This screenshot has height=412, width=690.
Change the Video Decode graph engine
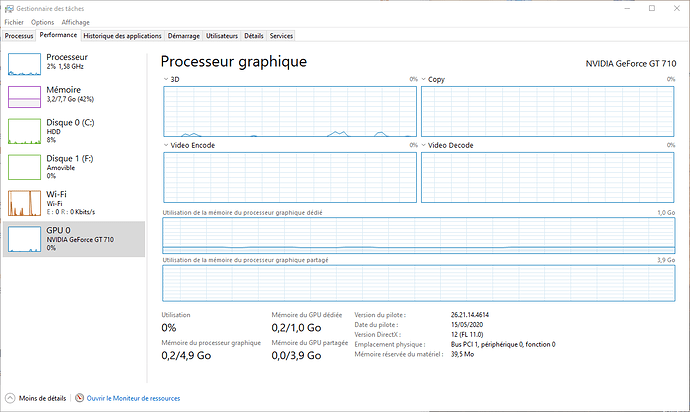[x=424, y=145]
